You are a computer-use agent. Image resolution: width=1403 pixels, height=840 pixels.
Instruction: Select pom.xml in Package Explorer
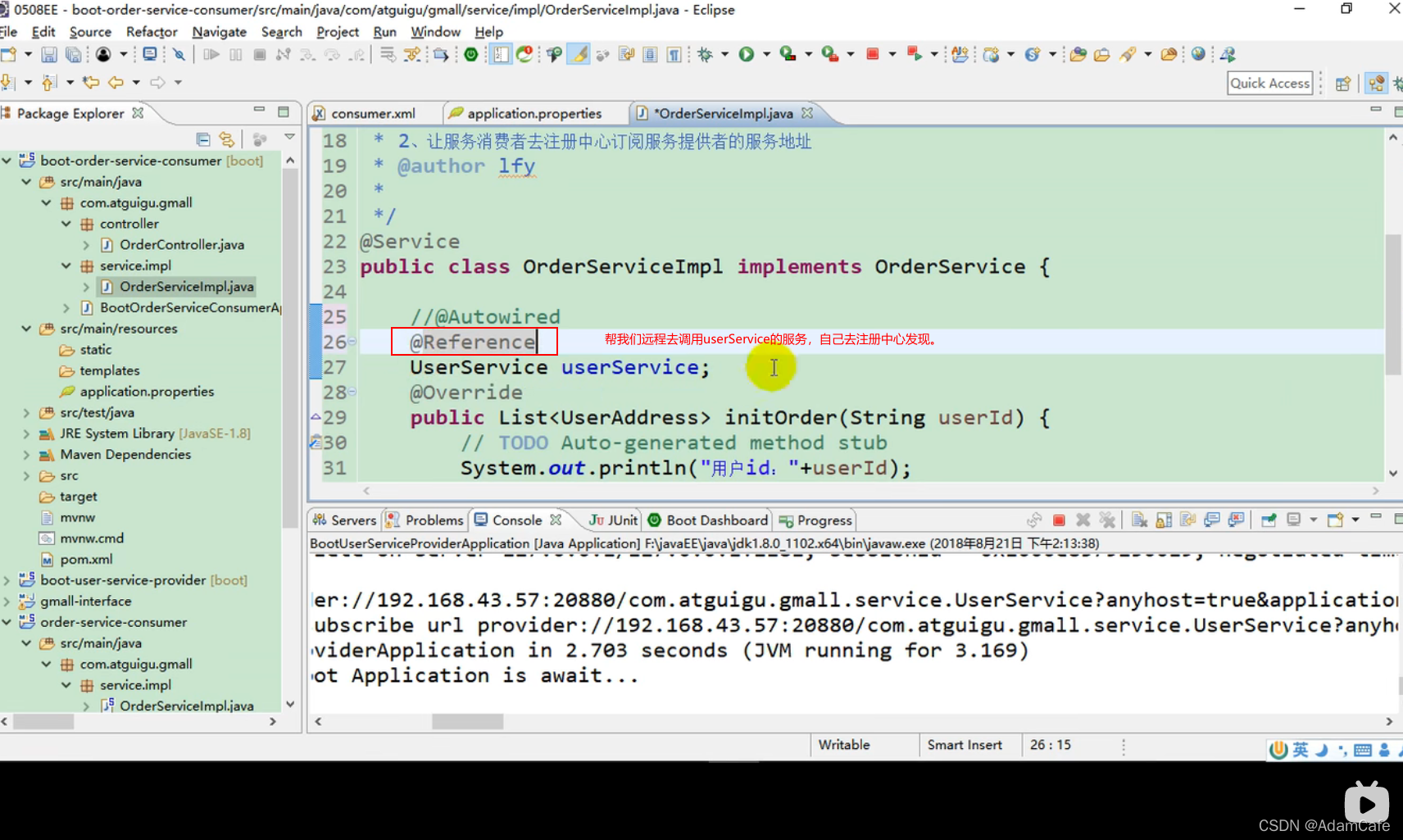pyautogui.click(x=86, y=560)
